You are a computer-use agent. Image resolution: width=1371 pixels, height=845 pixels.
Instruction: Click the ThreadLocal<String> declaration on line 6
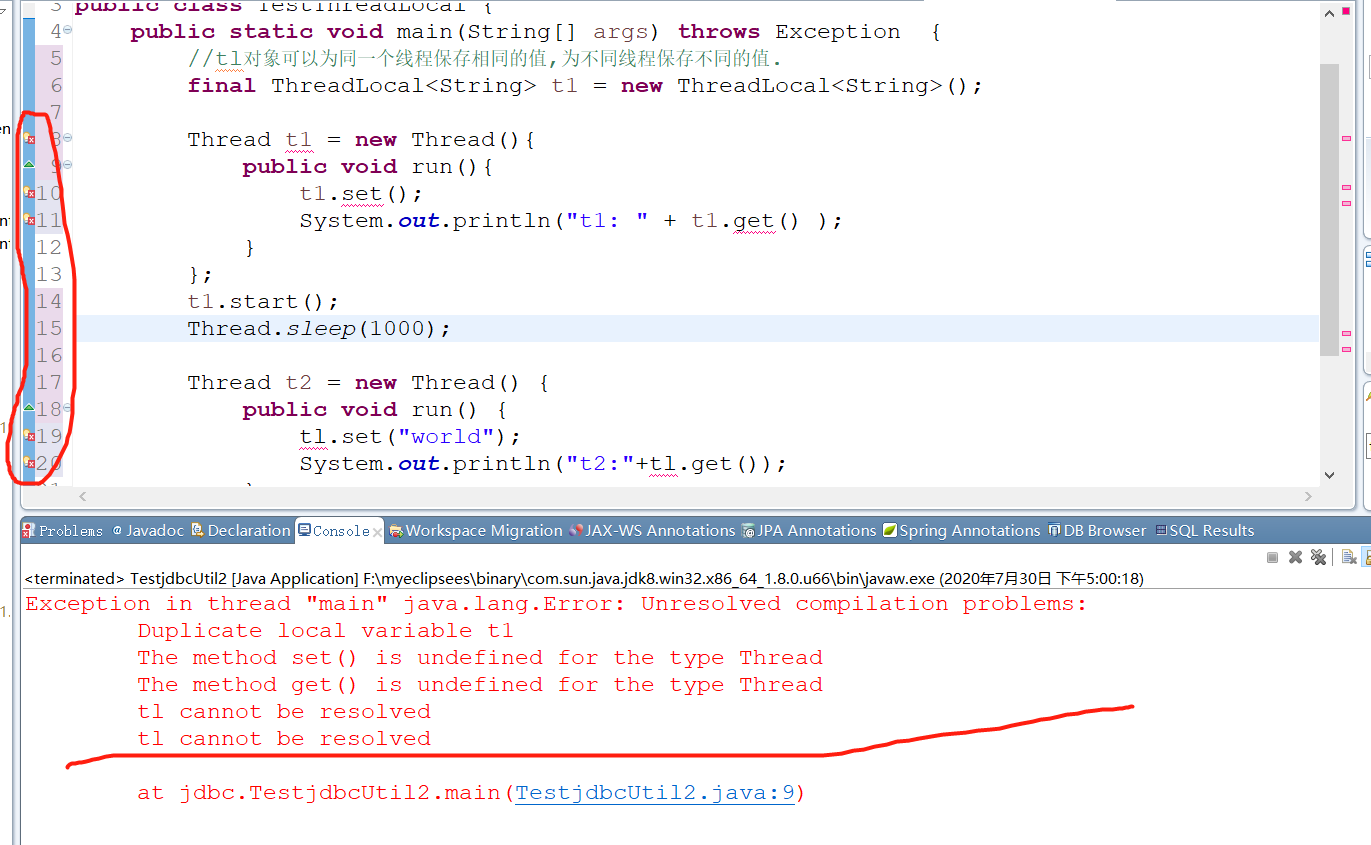(x=585, y=85)
